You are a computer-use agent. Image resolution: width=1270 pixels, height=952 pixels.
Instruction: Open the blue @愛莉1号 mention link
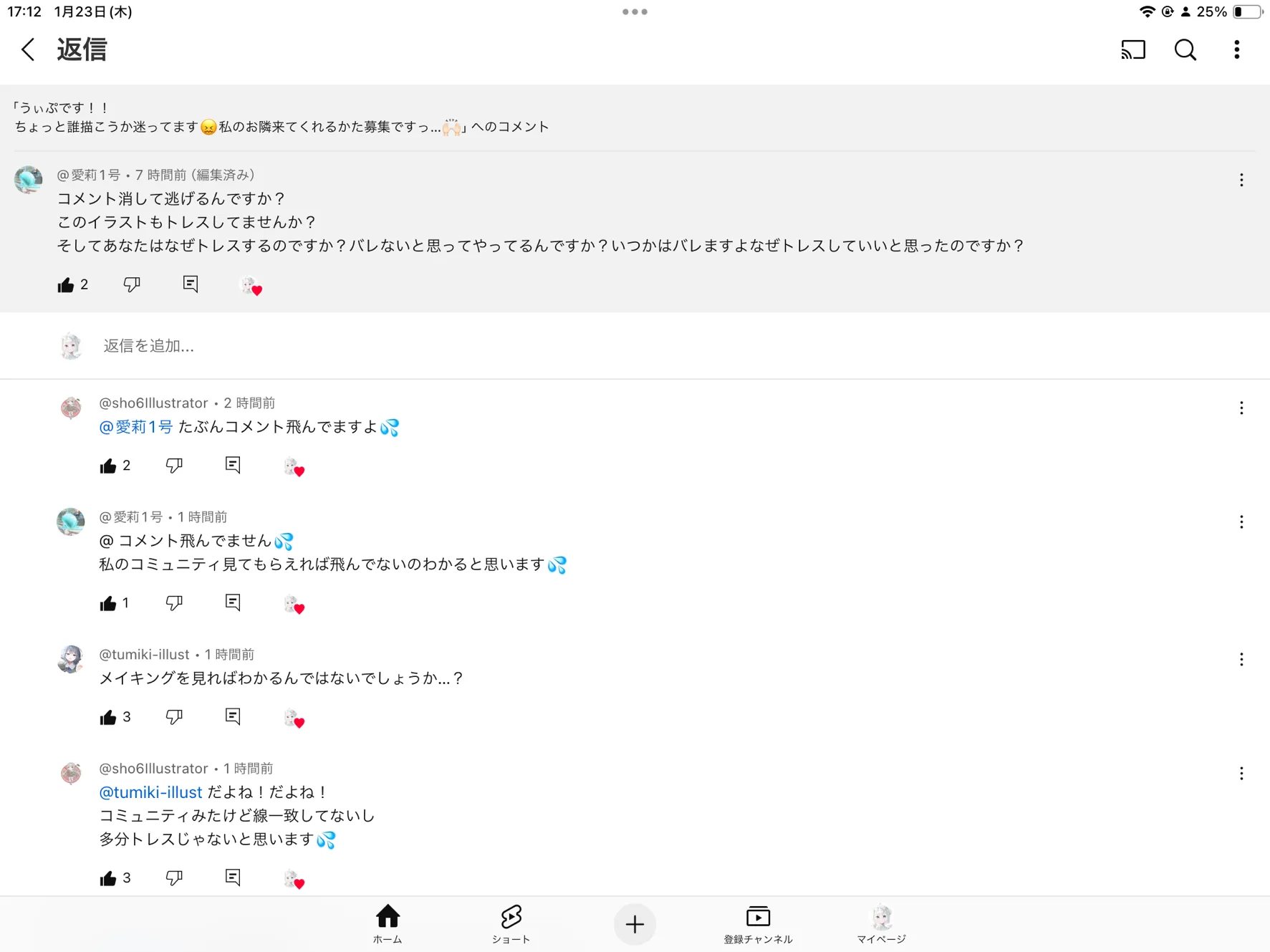click(x=135, y=427)
